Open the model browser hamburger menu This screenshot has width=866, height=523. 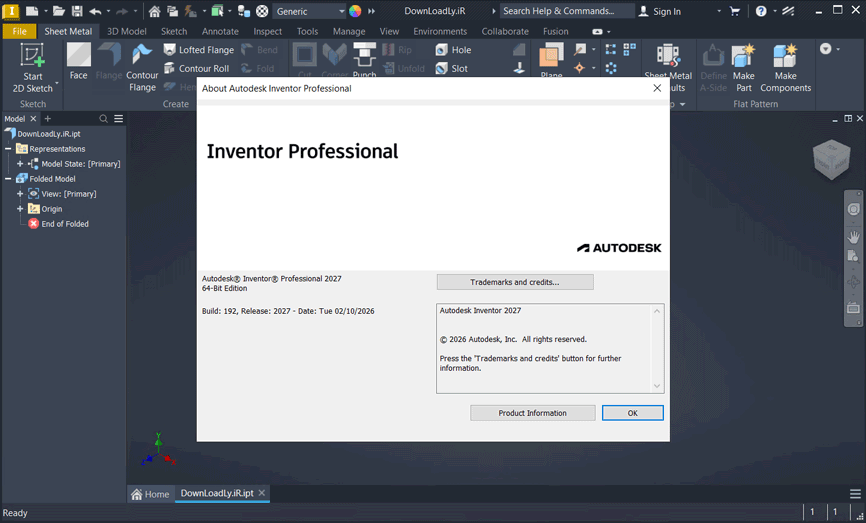[119, 119]
